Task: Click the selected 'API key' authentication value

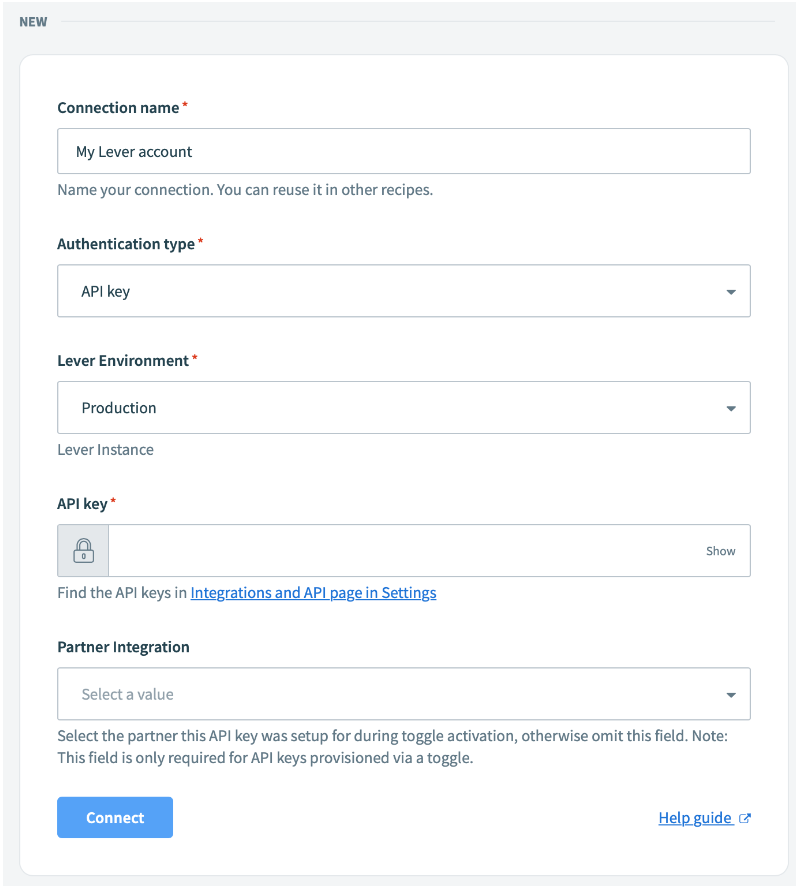Action: point(106,292)
